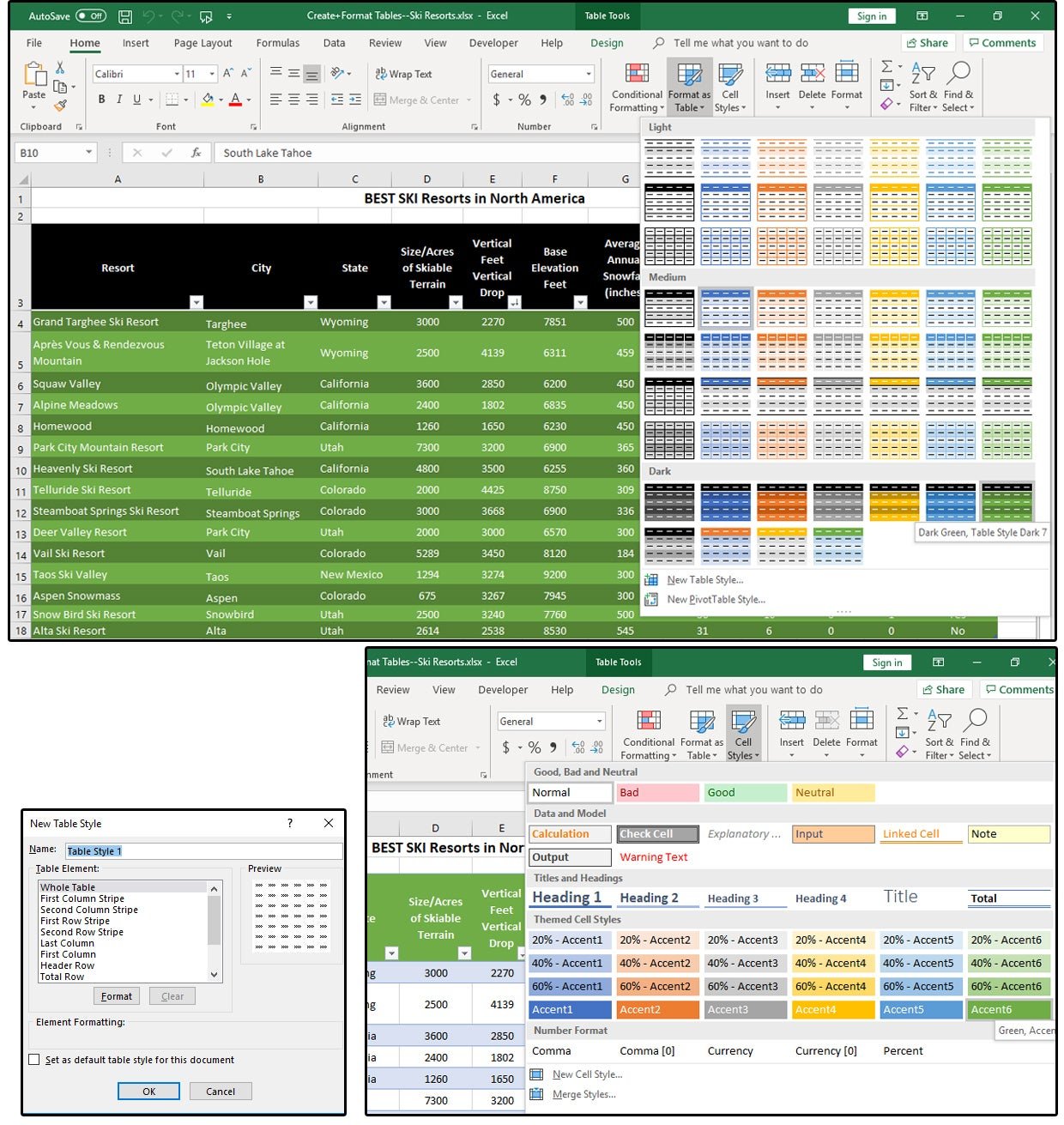Select the 'Bad' cell style

pos(658,793)
